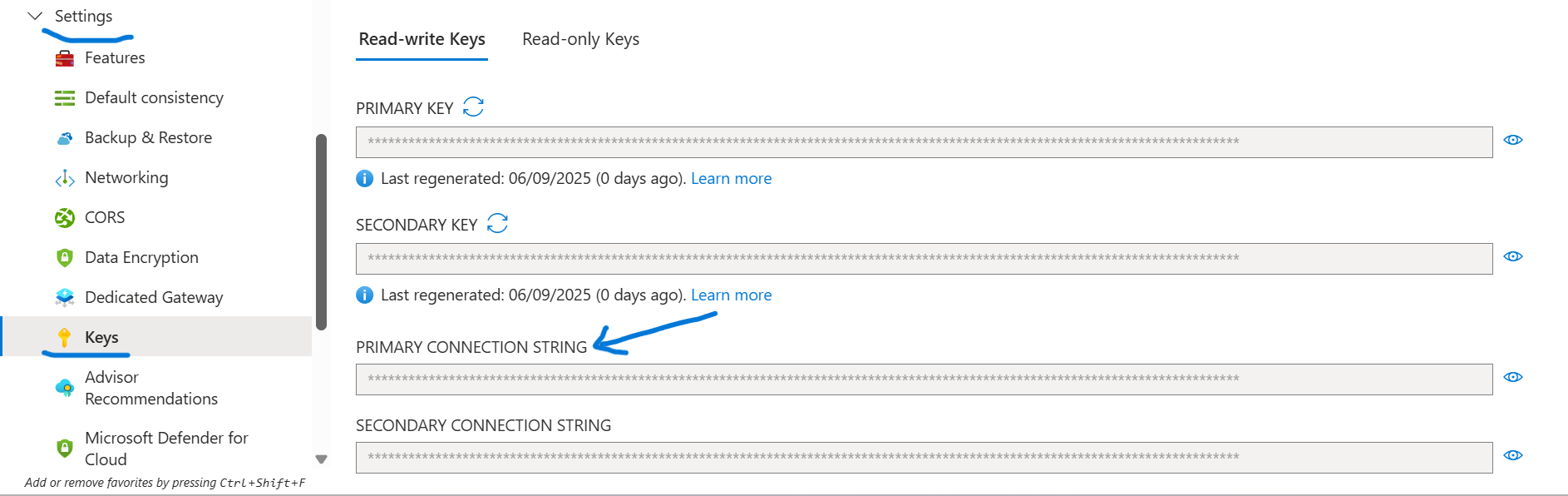1568x496 pixels.
Task: Open Learn more link under primary key
Action: 731,178
